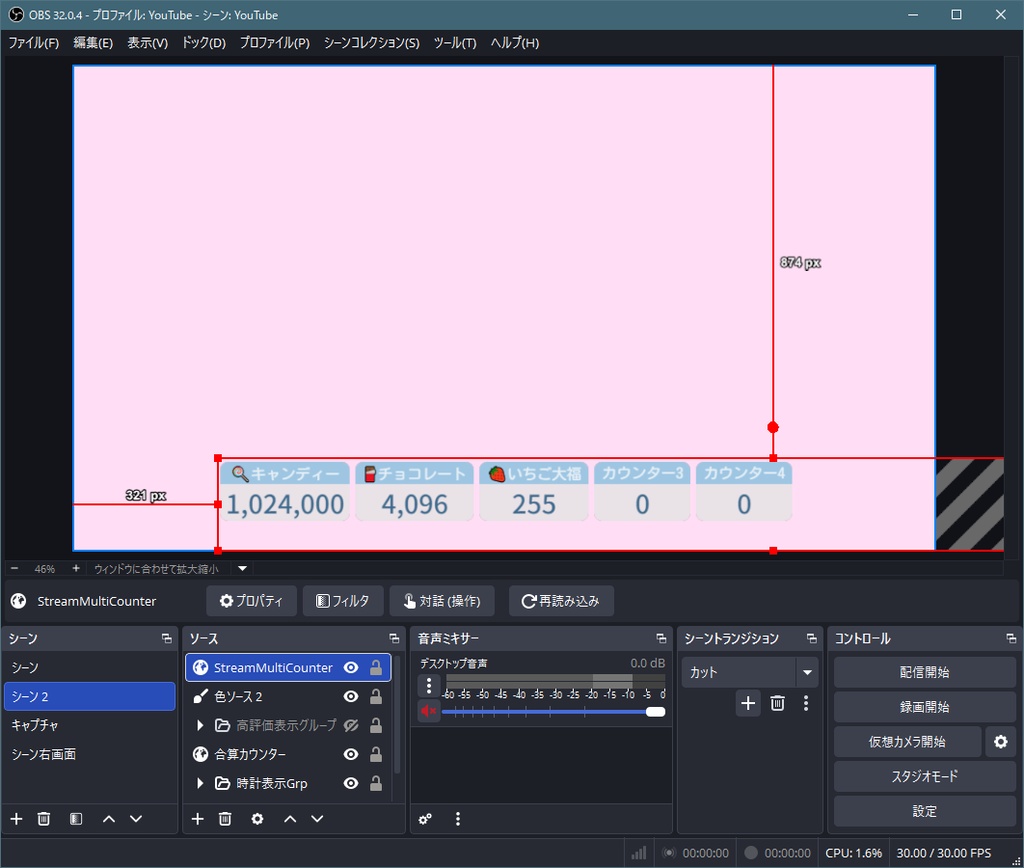Open advanced audio properties gear in mixer

[424, 819]
